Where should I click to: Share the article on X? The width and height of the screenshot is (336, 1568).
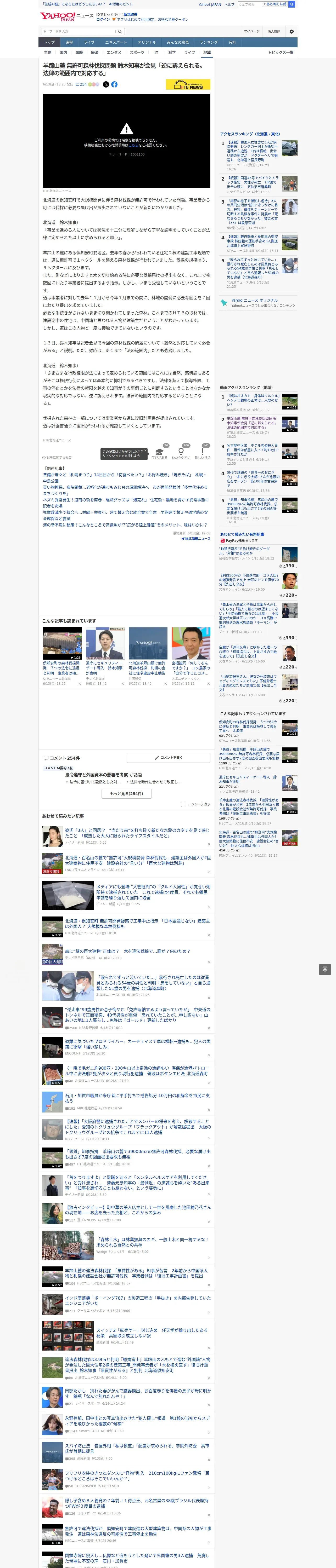pyautogui.click(x=106, y=85)
